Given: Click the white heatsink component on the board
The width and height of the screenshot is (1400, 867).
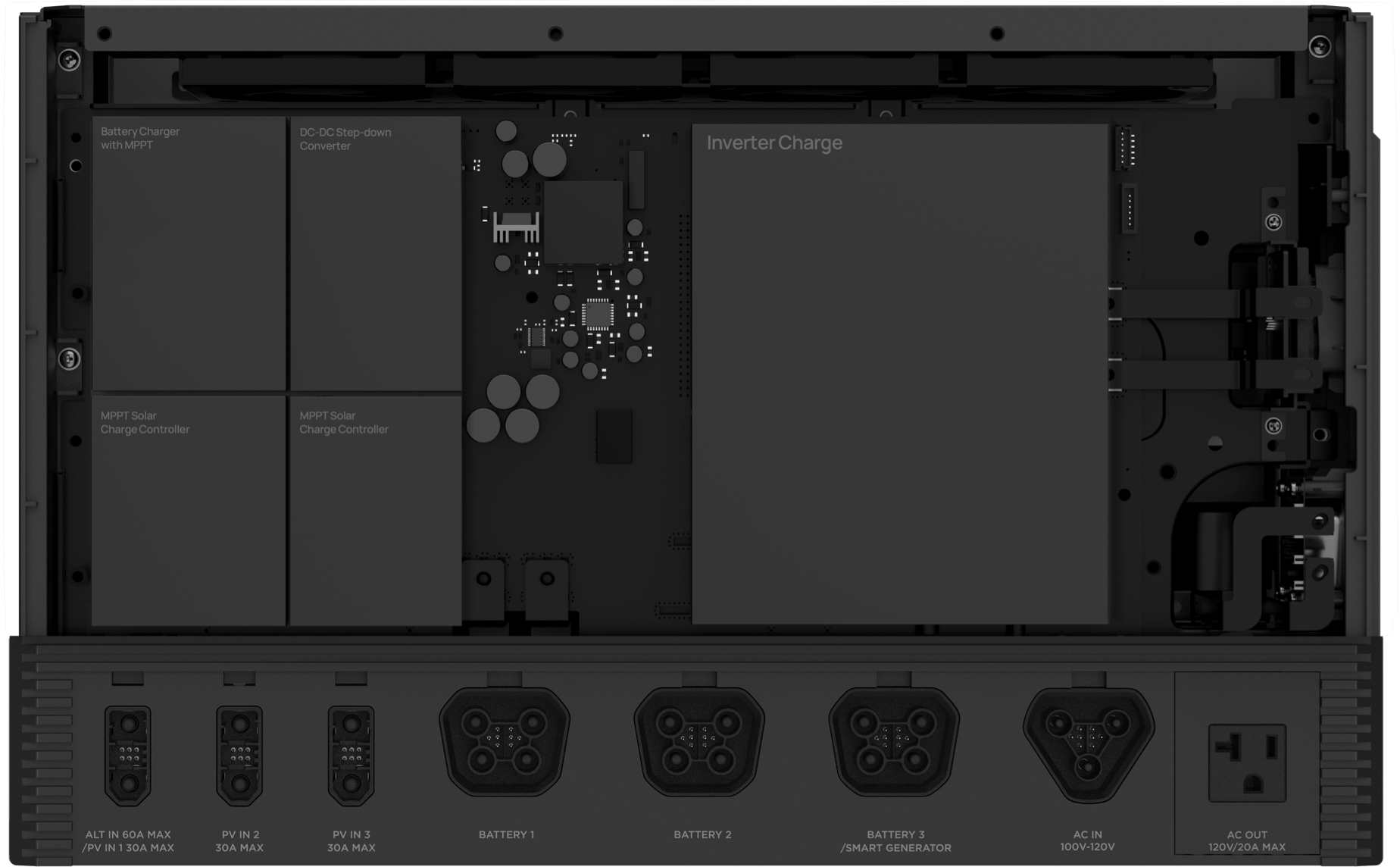Looking at the screenshot, I should coord(516,227).
